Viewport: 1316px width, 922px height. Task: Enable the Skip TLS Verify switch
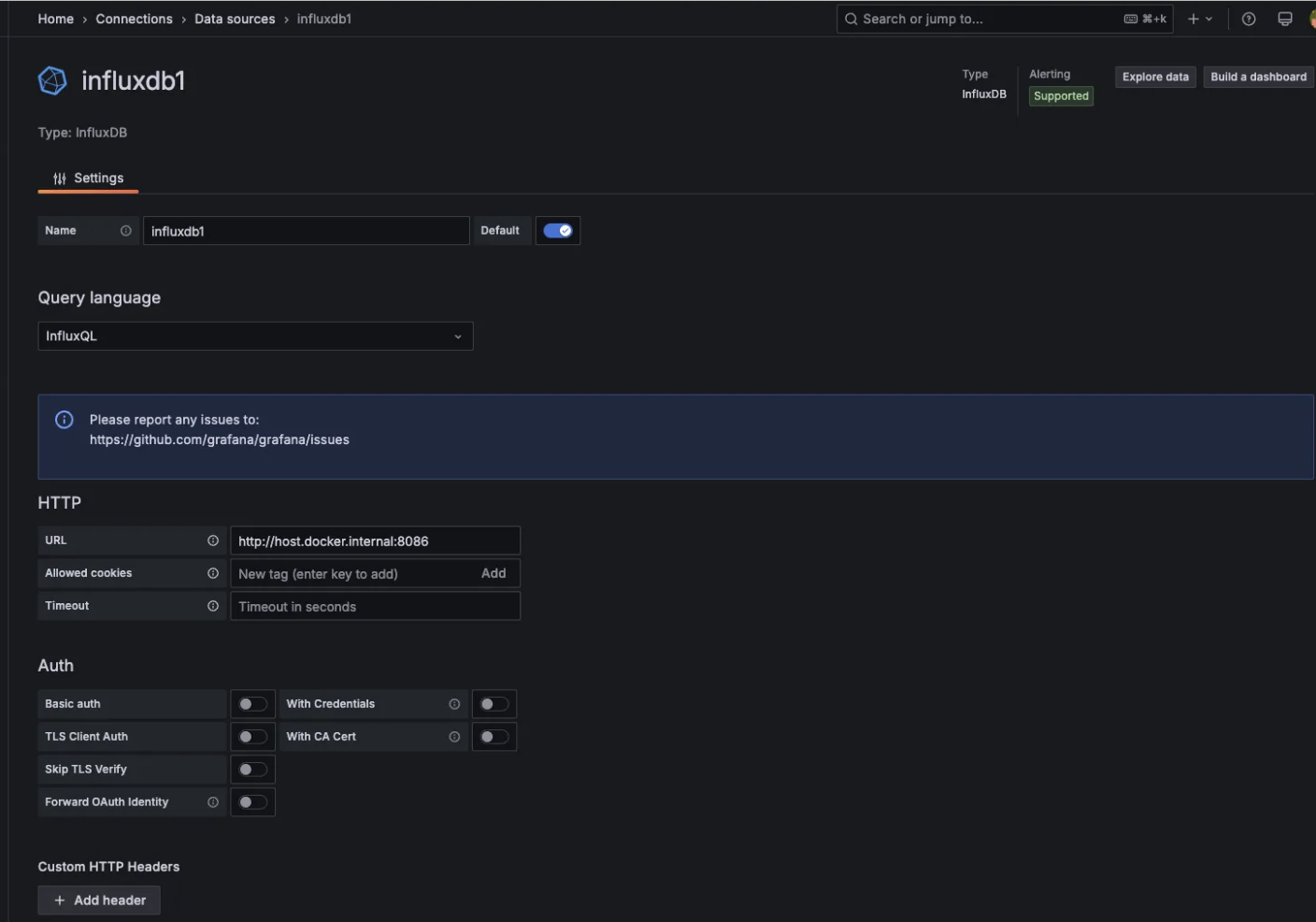click(x=252, y=770)
